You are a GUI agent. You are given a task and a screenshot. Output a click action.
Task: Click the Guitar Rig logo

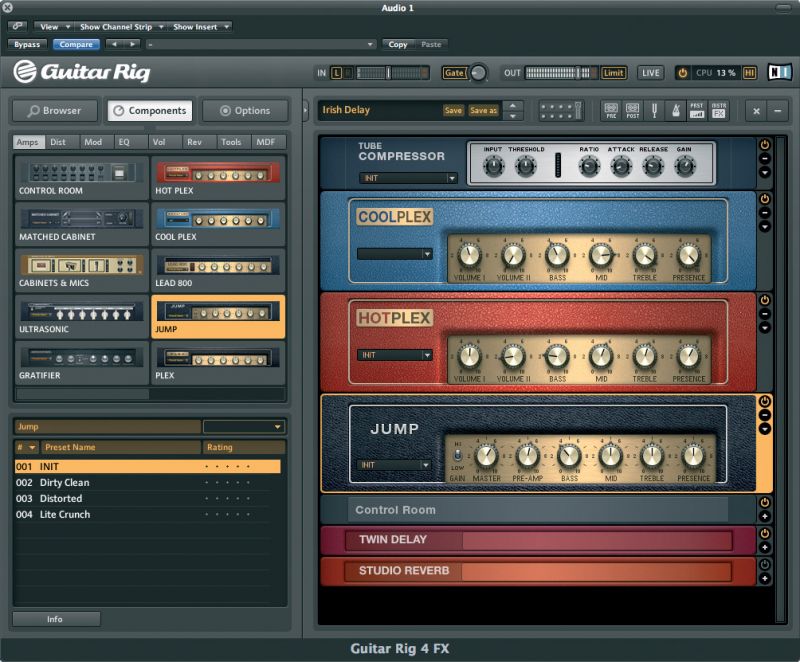[x=82, y=71]
